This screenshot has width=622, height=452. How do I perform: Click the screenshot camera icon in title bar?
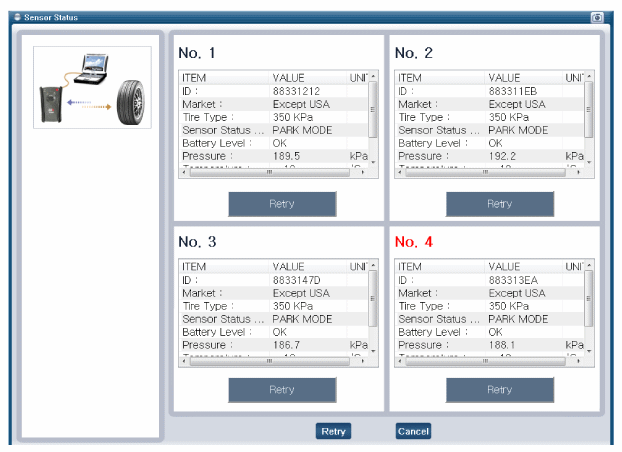point(597,17)
